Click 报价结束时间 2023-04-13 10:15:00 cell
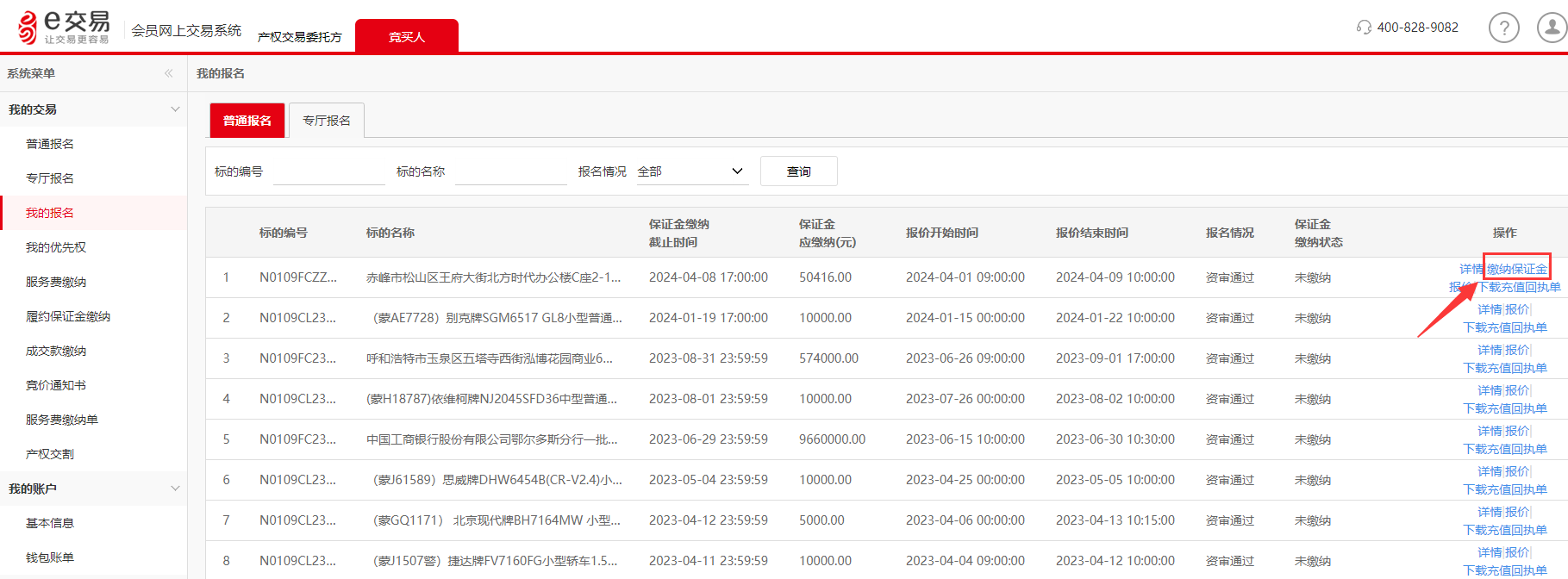This screenshot has height=579, width=1568. pyautogui.click(x=1115, y=520)
